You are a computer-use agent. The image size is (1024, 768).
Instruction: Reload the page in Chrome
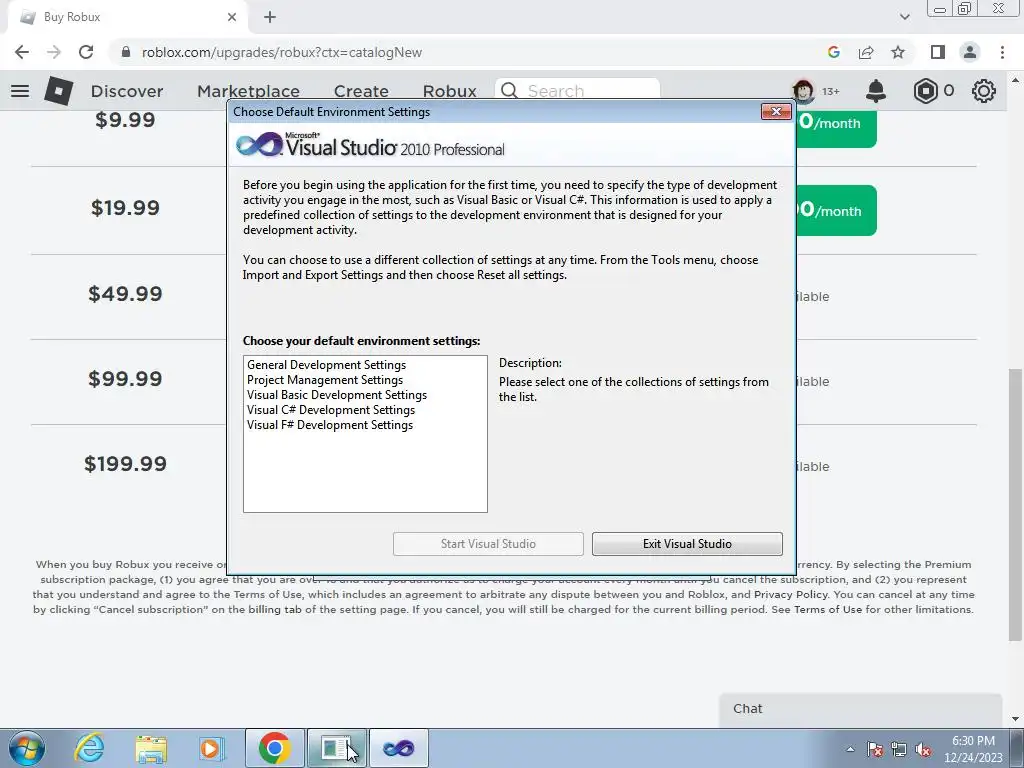[86, 52]
